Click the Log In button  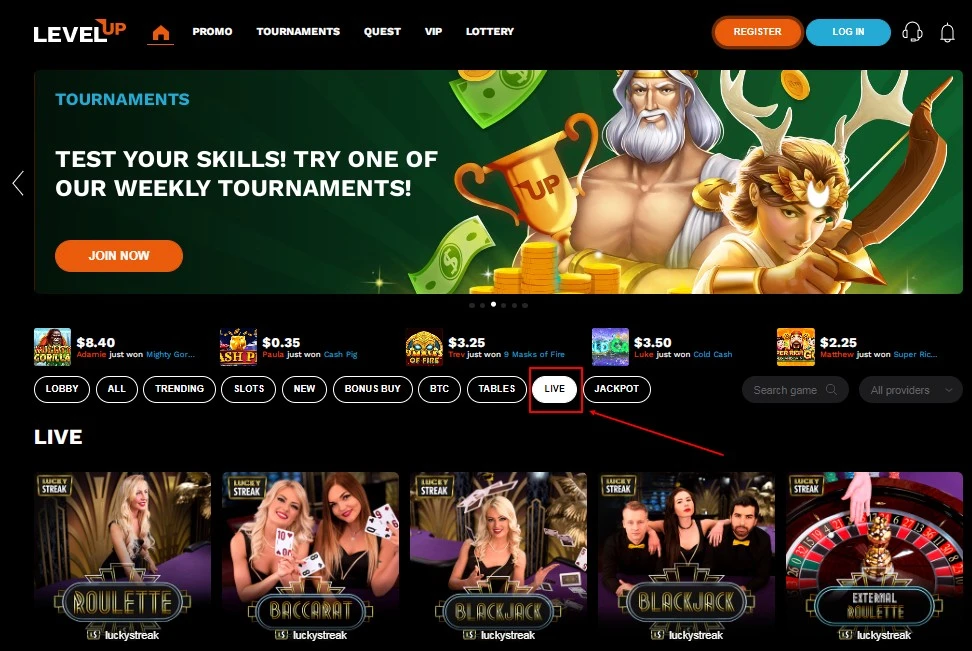[x=848, y=32]
